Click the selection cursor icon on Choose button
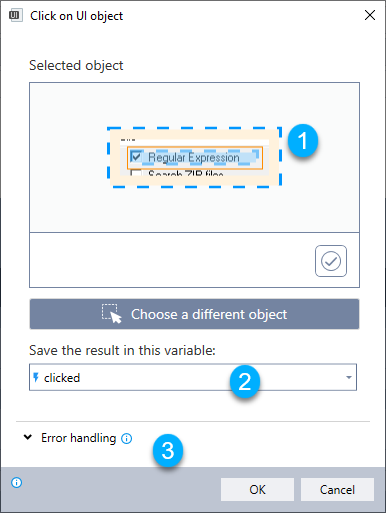Image resolution: width=386 pixels, height=513 pixels. click(x=112, y=313)
